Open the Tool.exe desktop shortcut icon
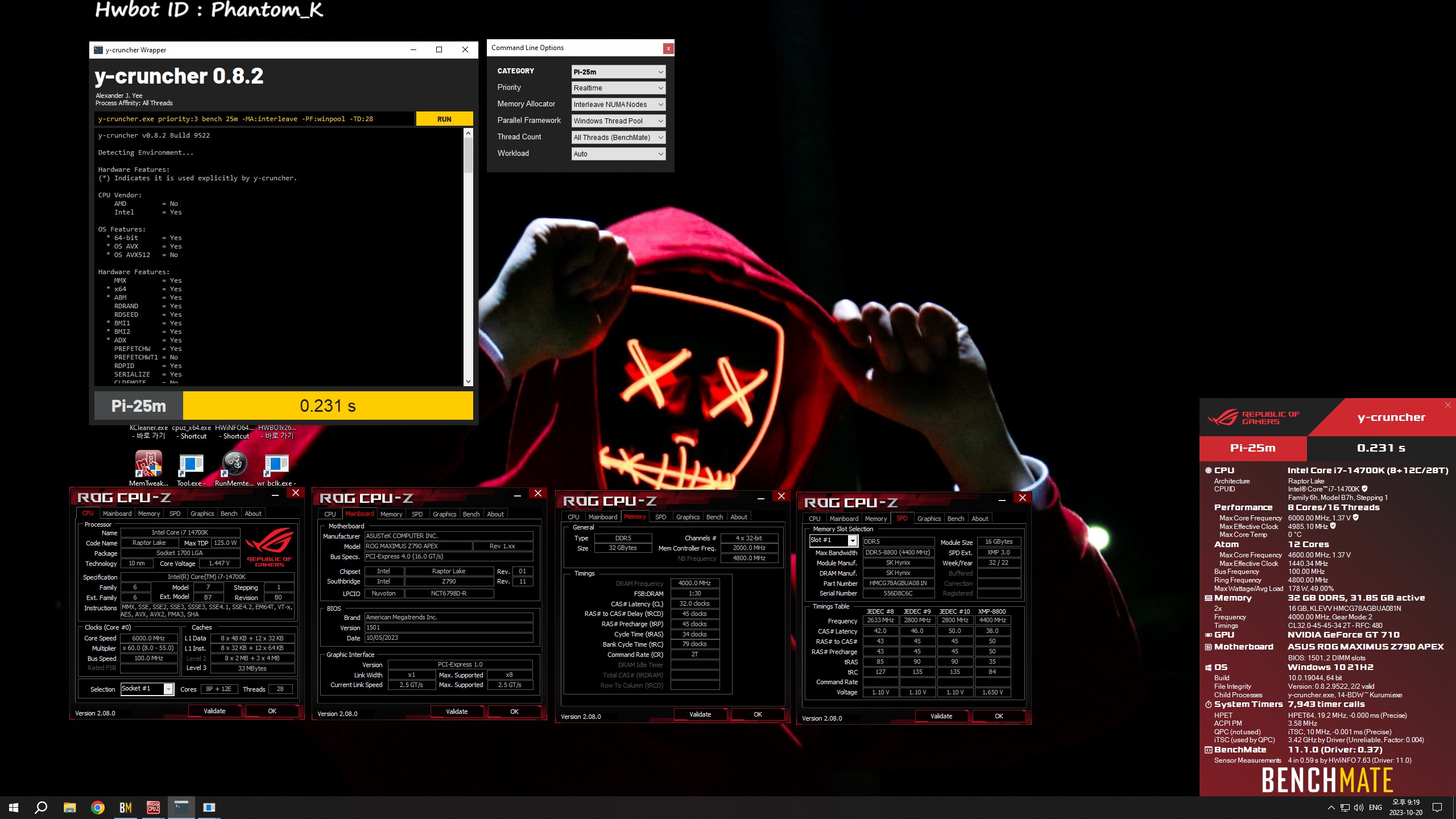Viewport: 1456px width, 819px height. (x=191, y=464)
